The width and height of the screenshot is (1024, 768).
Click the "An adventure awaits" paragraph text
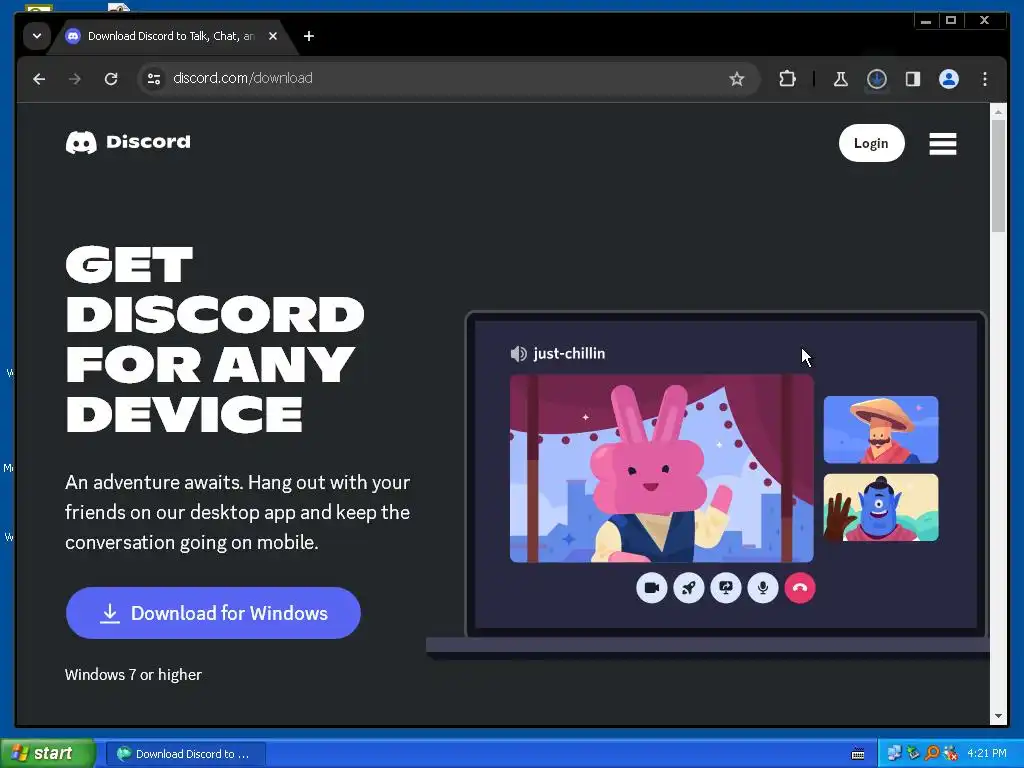coord(238,513)
